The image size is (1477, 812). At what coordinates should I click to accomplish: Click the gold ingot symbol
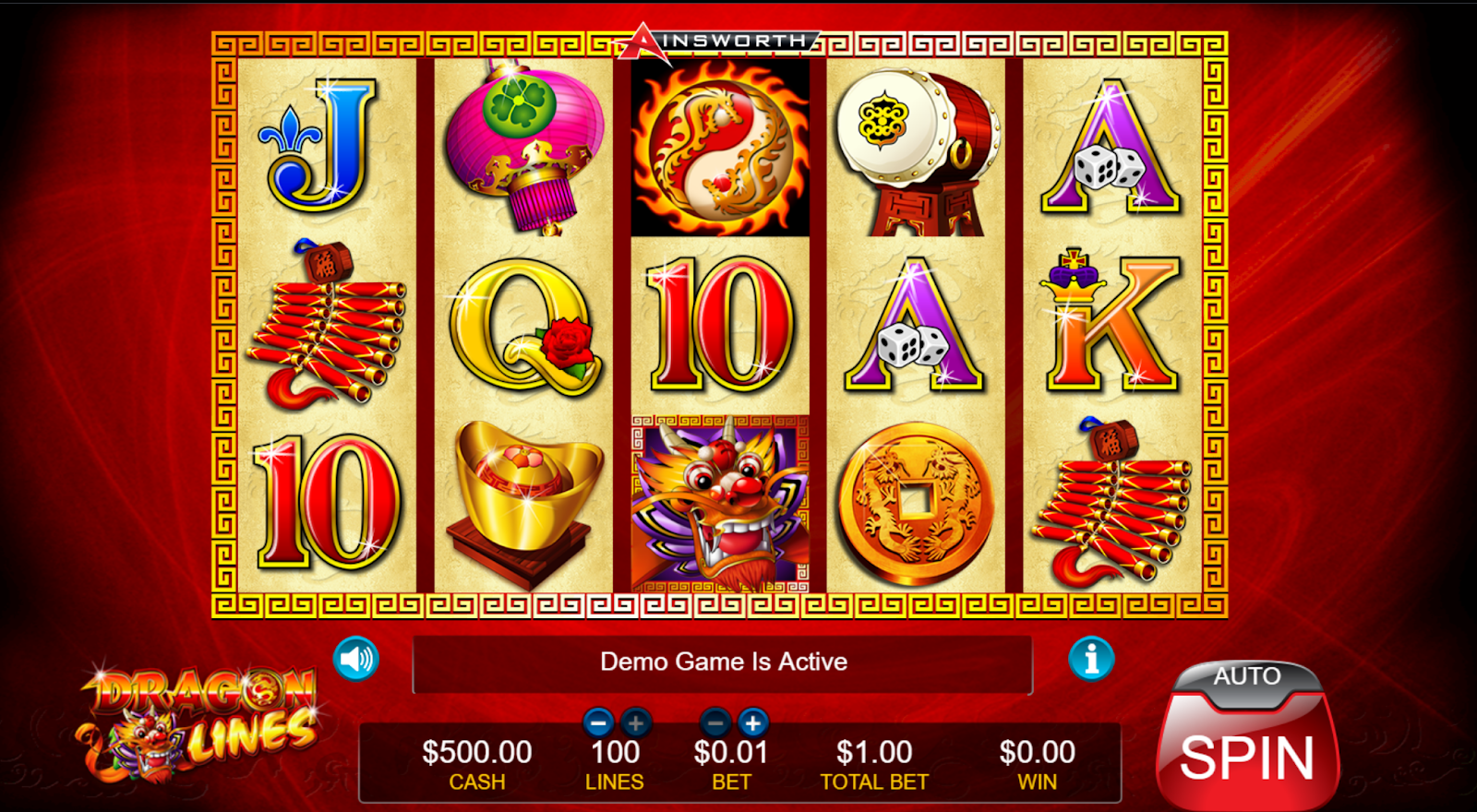point(523,503)
